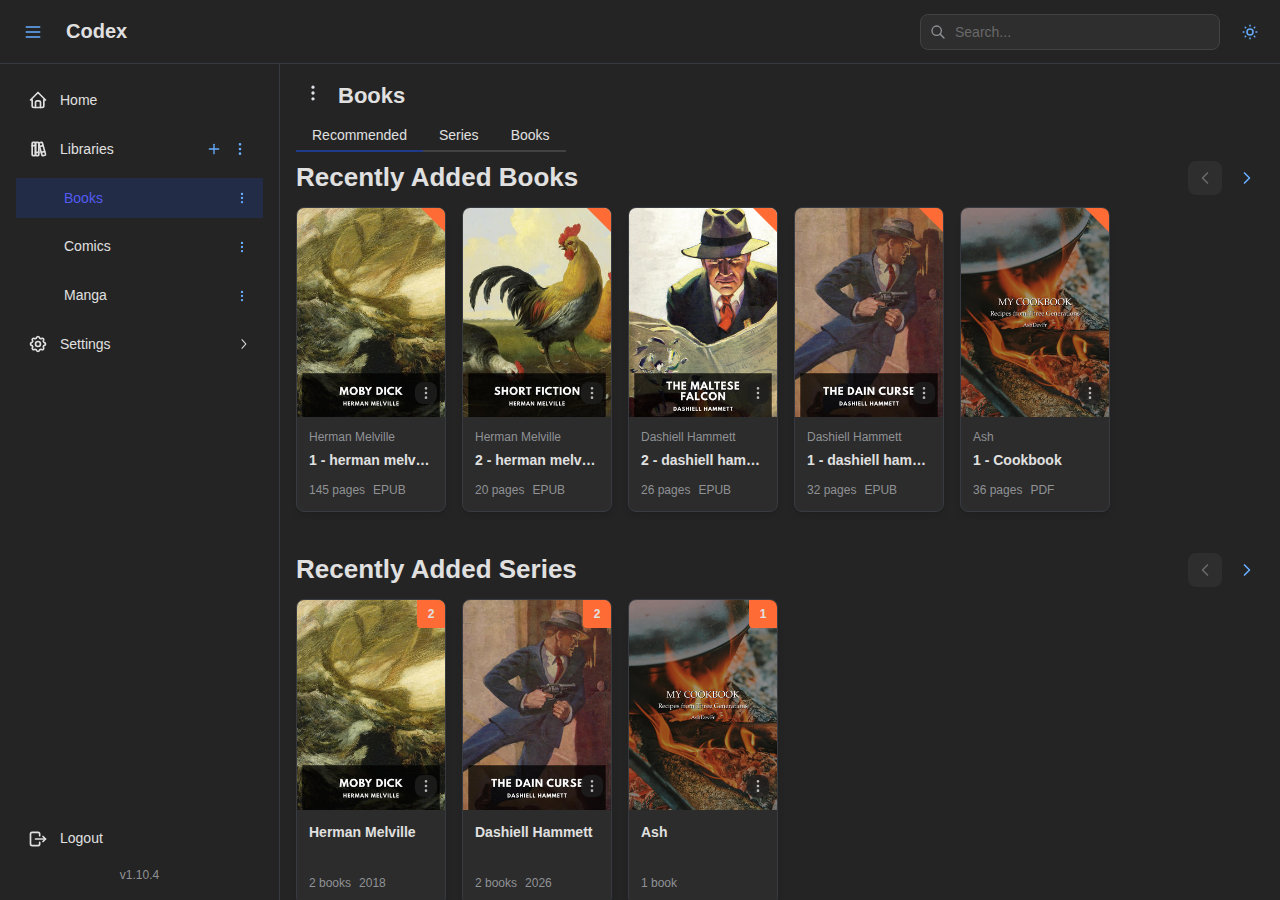1280x900 pixels.
Task: Open the Maltese Falcon card options menu
Action: click(x=757, y=393)
